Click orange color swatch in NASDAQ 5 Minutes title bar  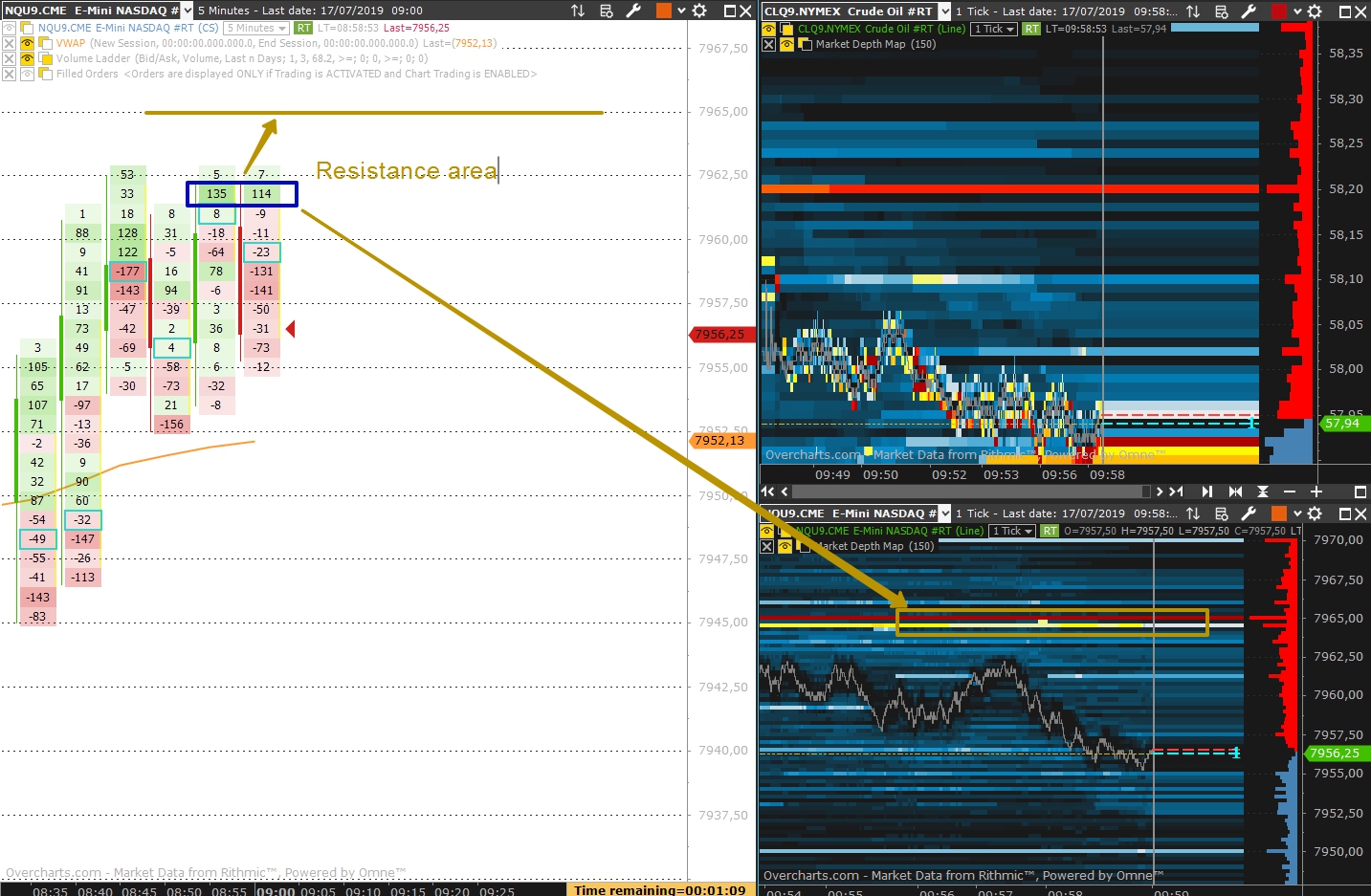tap(664, 11)
